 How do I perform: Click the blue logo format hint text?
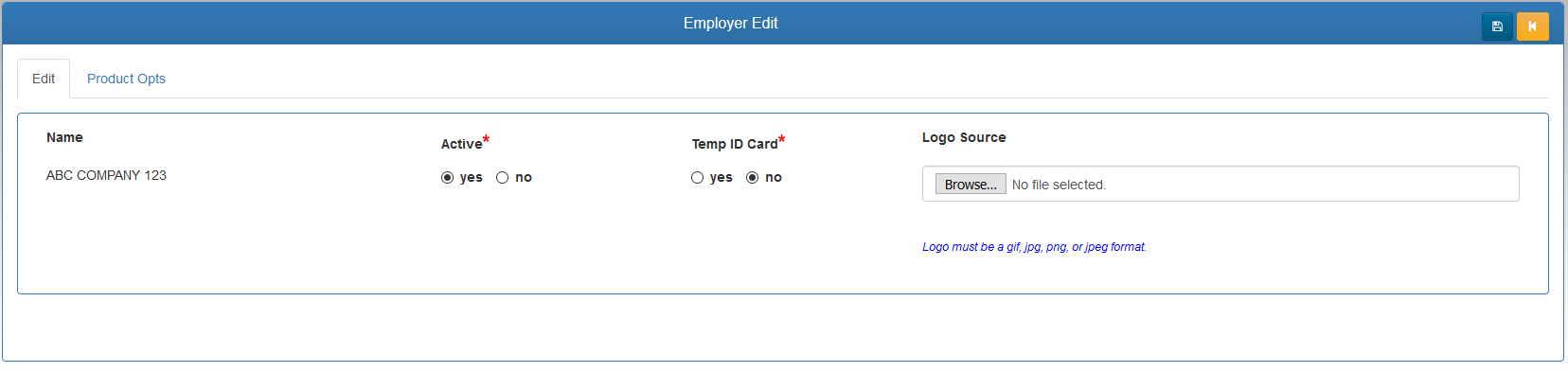[x=1034, y=247]
